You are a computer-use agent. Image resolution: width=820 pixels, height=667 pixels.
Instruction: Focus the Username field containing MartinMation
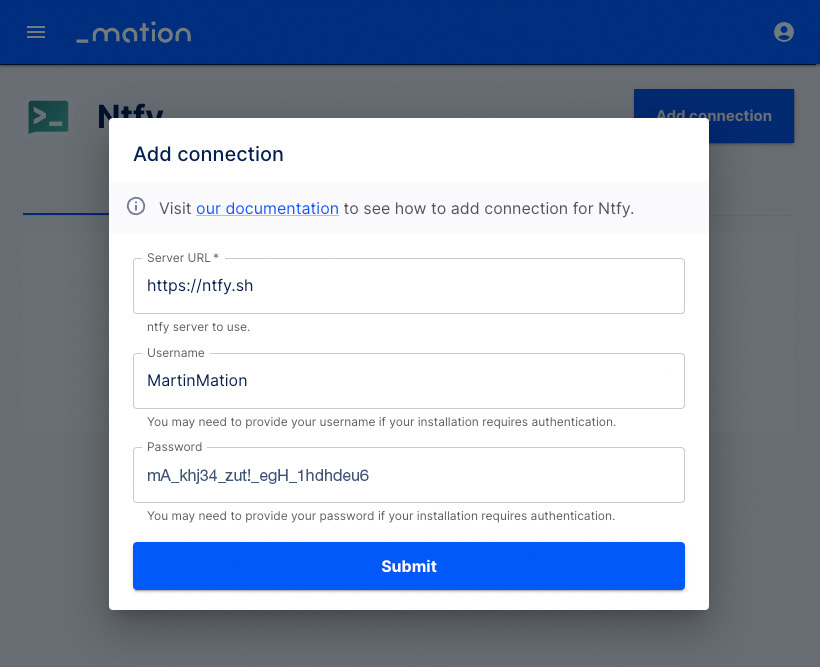pos(408,381)
